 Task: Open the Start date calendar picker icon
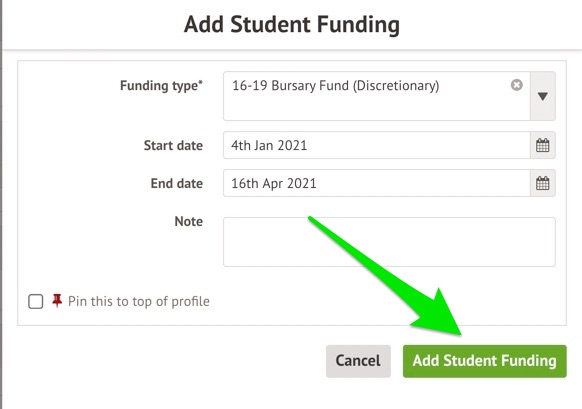click(543, 145)
